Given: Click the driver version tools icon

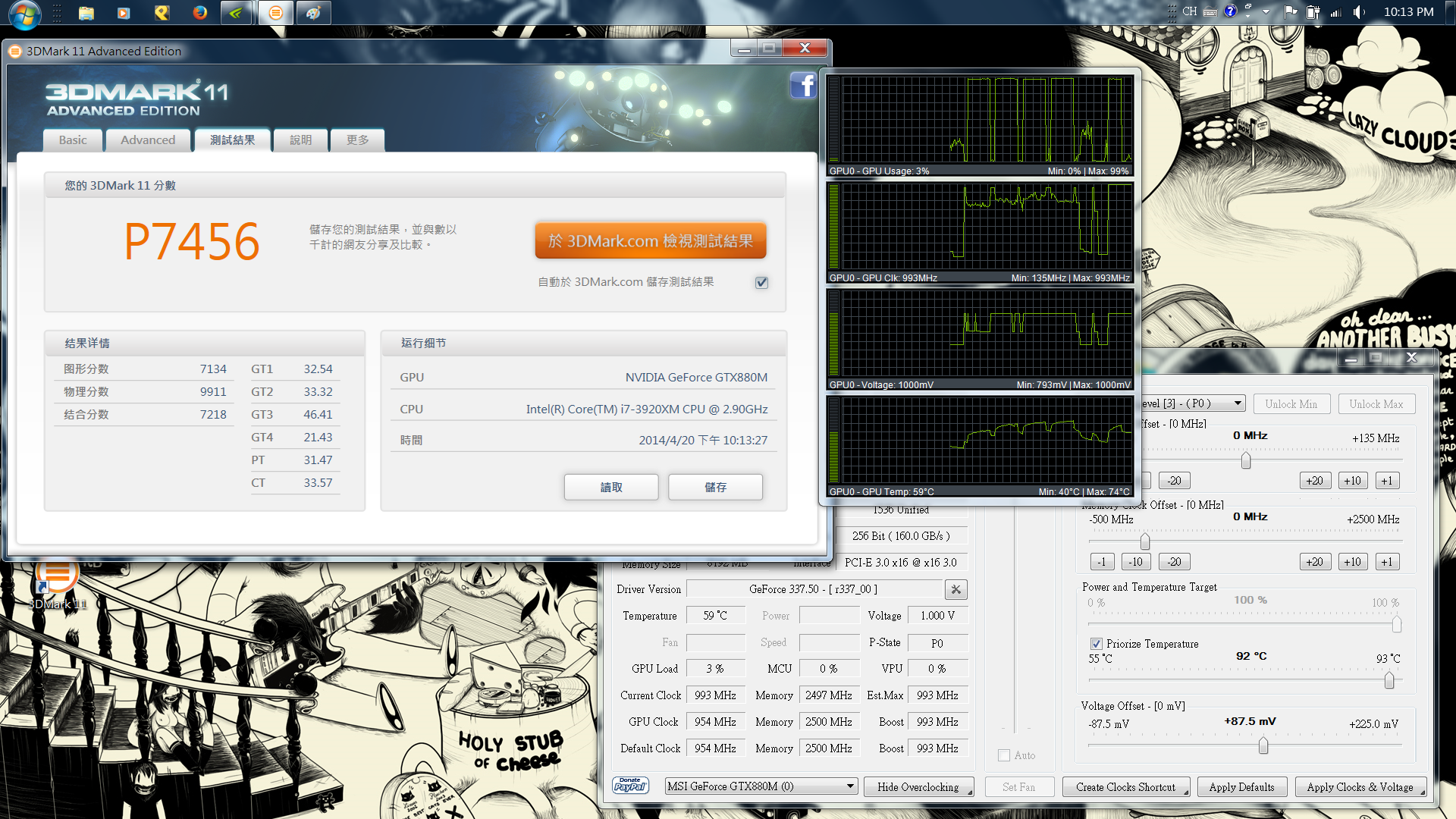Looking at the screenshot, I should (955, 589).
